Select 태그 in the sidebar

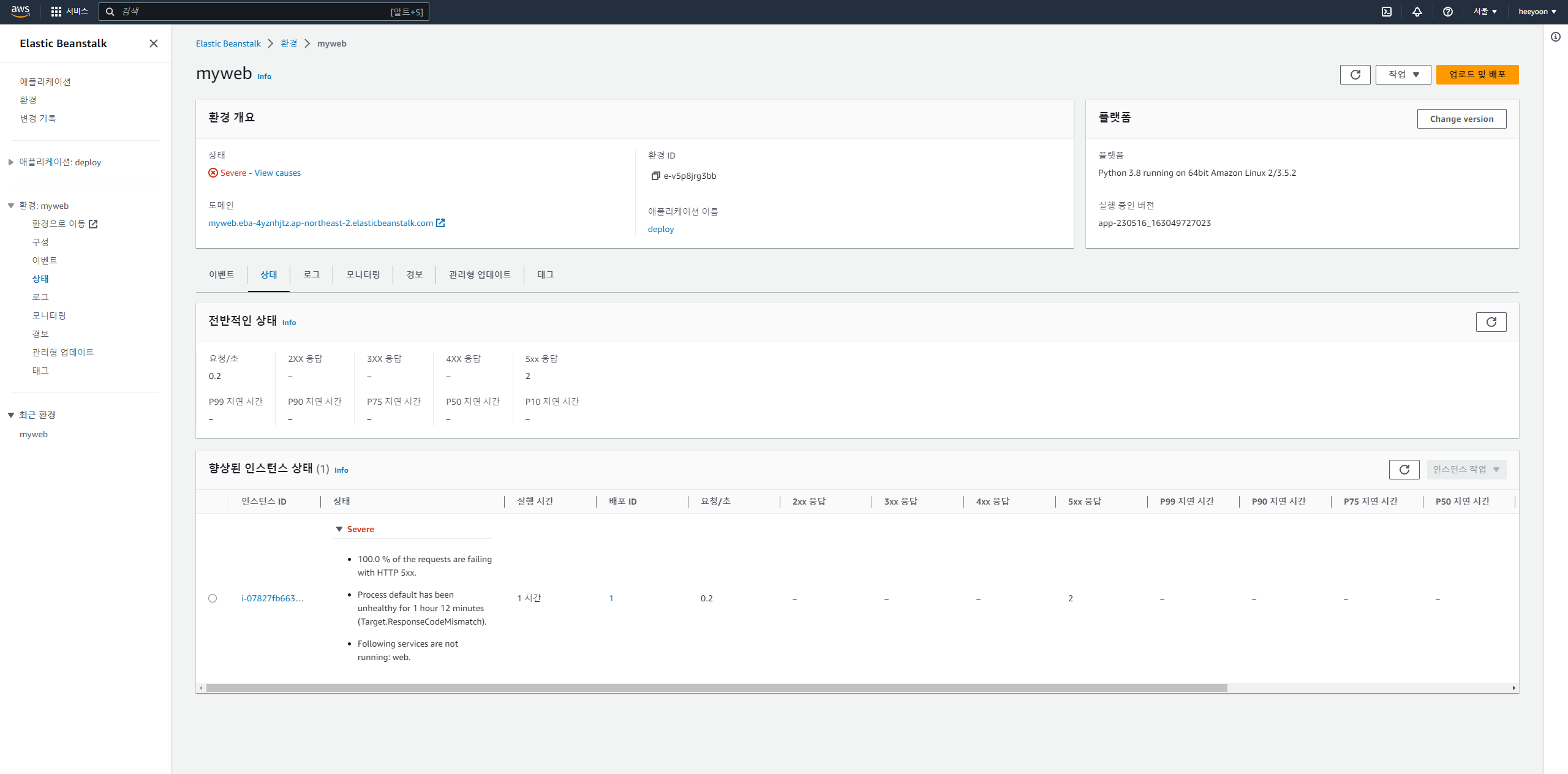point(40,371)
